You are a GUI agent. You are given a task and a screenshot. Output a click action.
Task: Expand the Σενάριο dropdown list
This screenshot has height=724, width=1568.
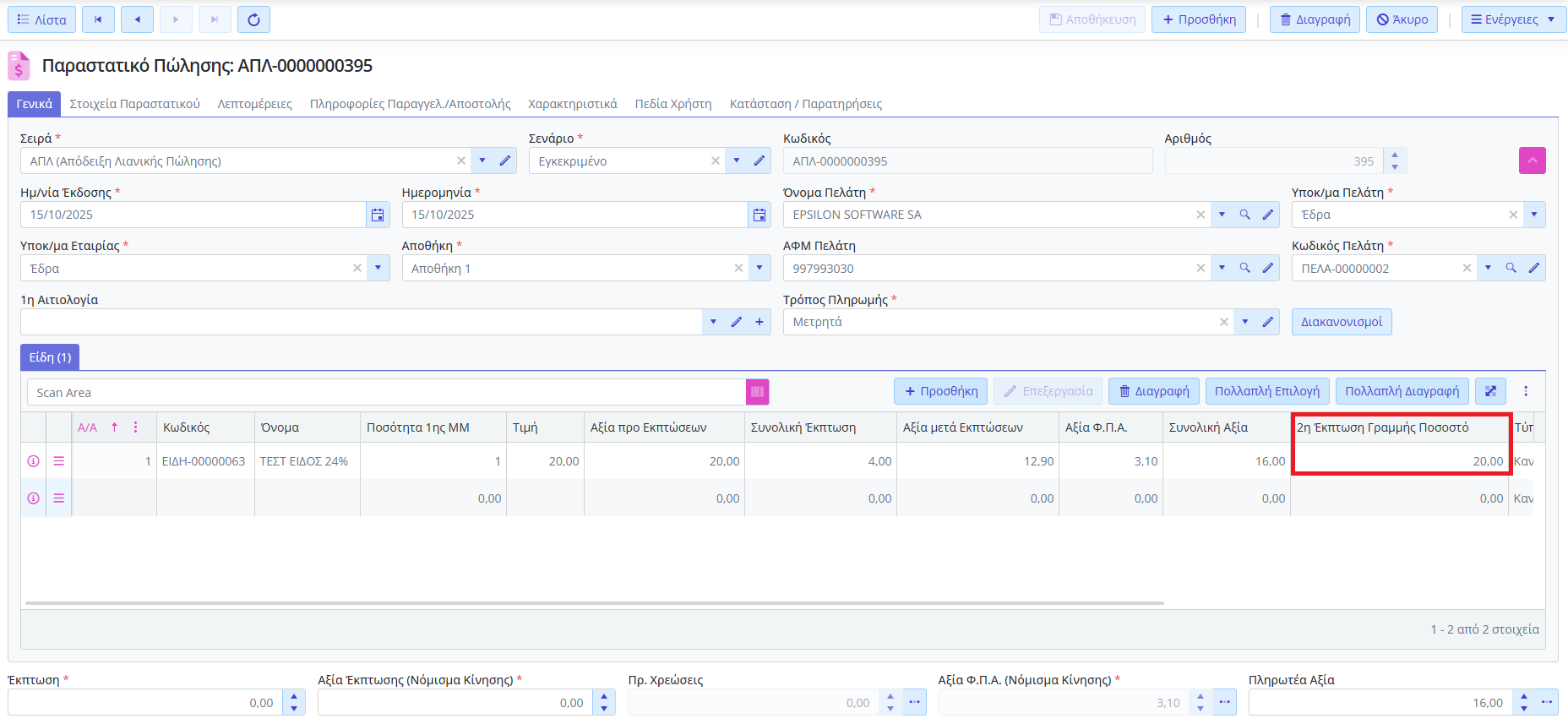coord(737,161)
